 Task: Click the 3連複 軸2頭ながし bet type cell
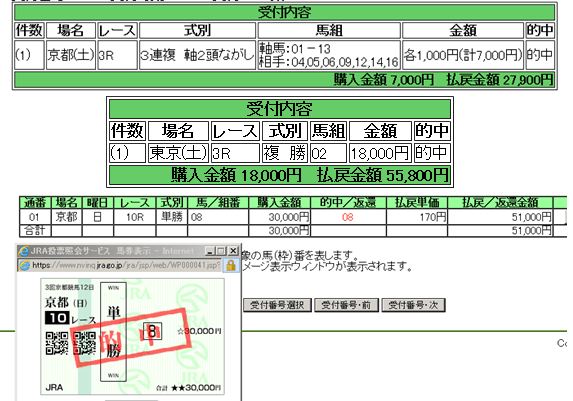pyautogui.click(x=197, y=55)
